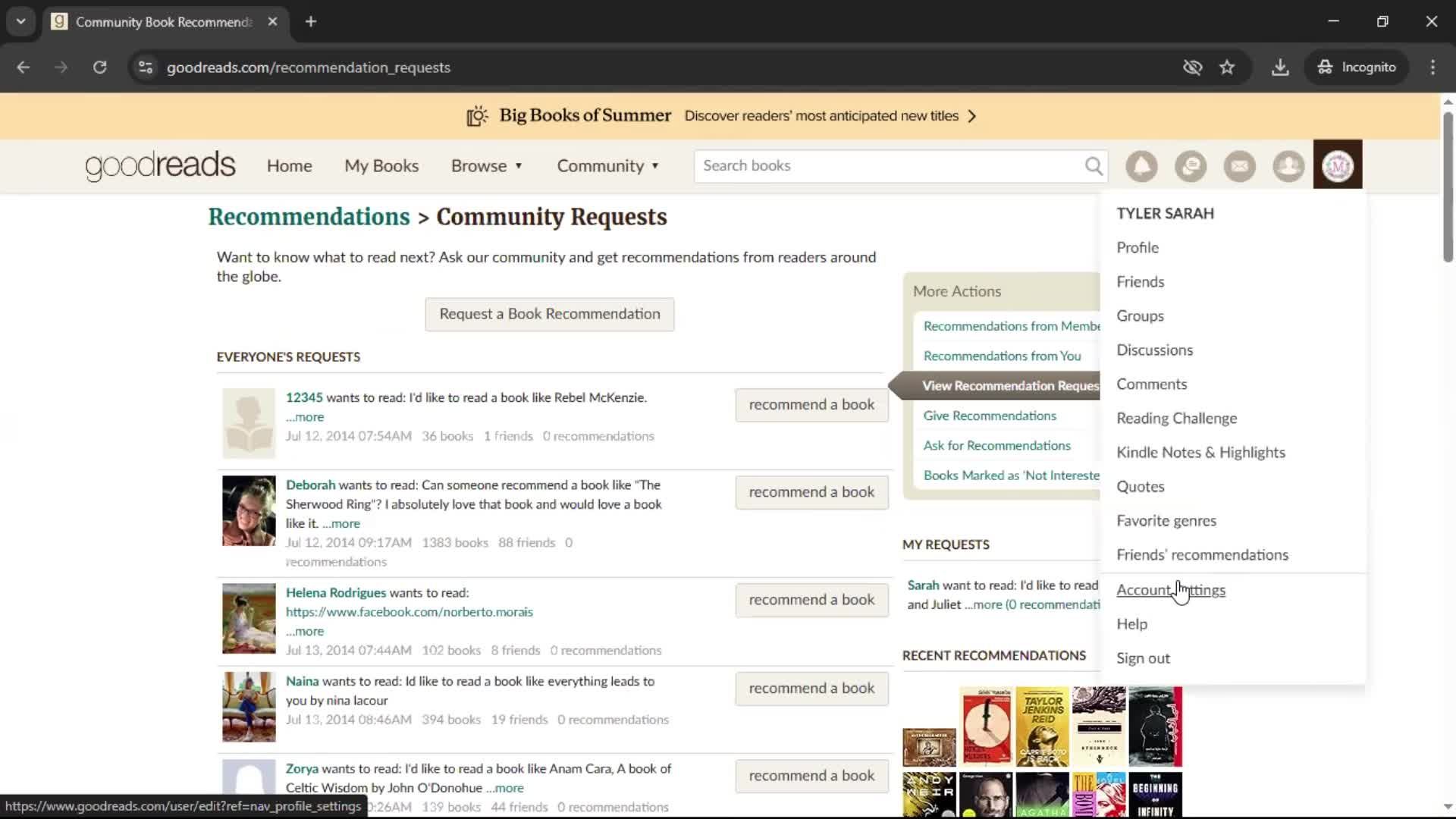The image size is (1456, 819).
Task: Click Deborah's profile photo
Action: pyautogui.click(x=249, y=510)
